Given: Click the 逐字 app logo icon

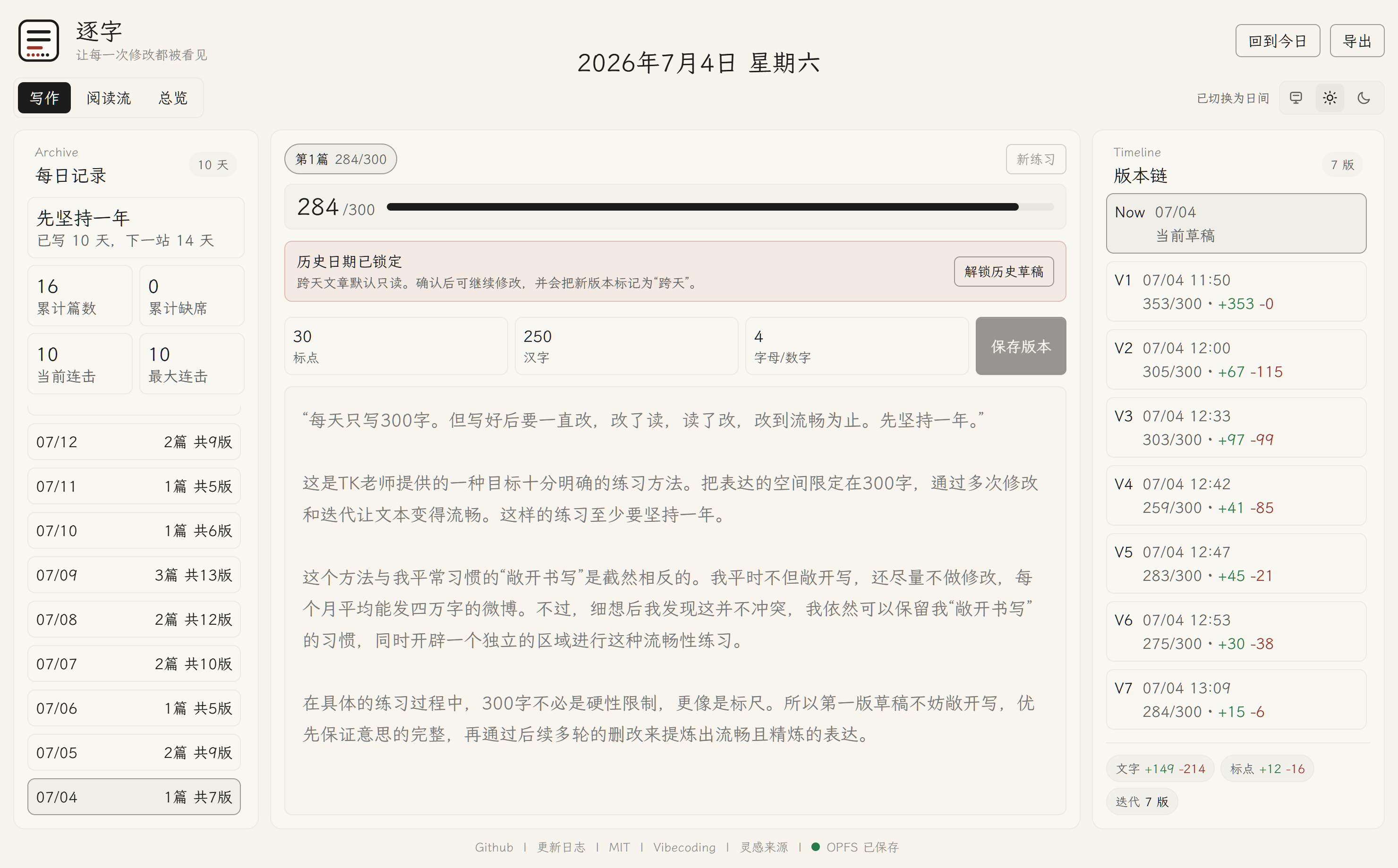Looking at the screenshot, I should (38, 40).
